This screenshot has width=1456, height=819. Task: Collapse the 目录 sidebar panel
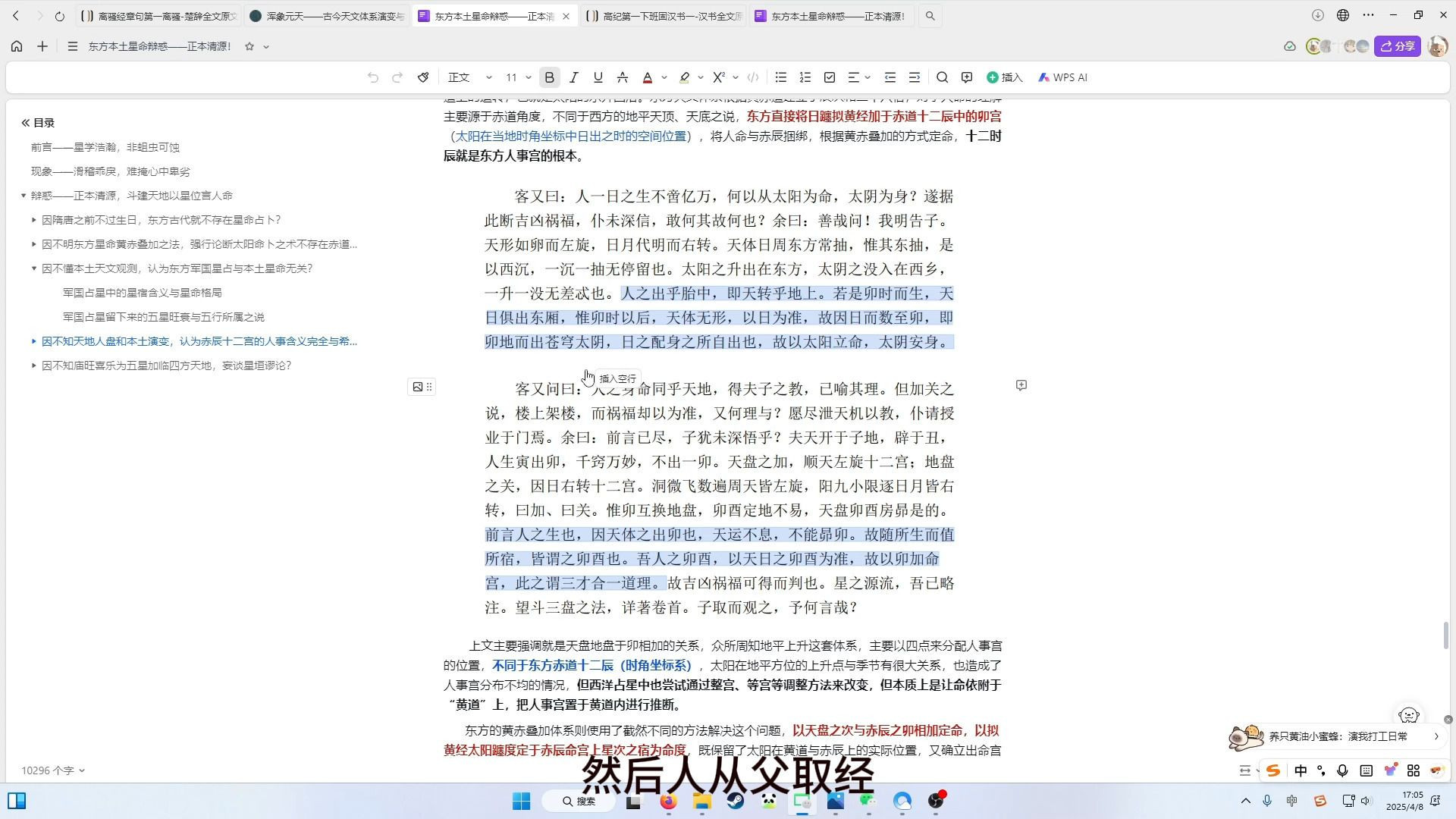pyautogui.click(x=24, y=121)
